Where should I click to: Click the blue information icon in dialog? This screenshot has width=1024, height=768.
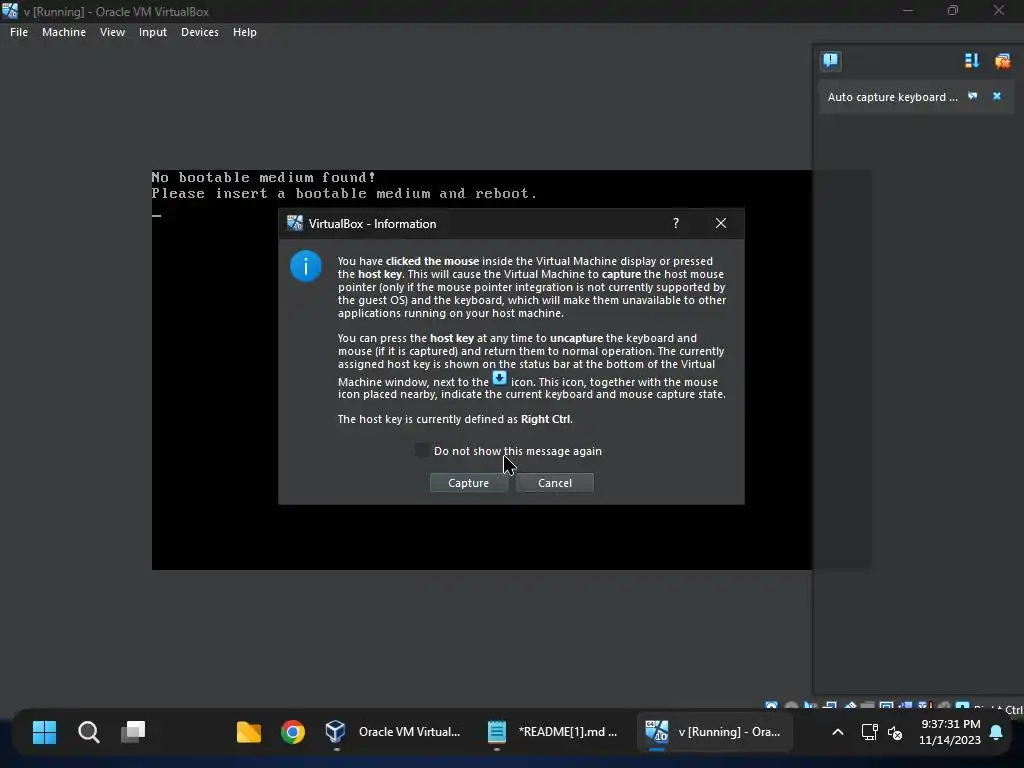[306, 266]
